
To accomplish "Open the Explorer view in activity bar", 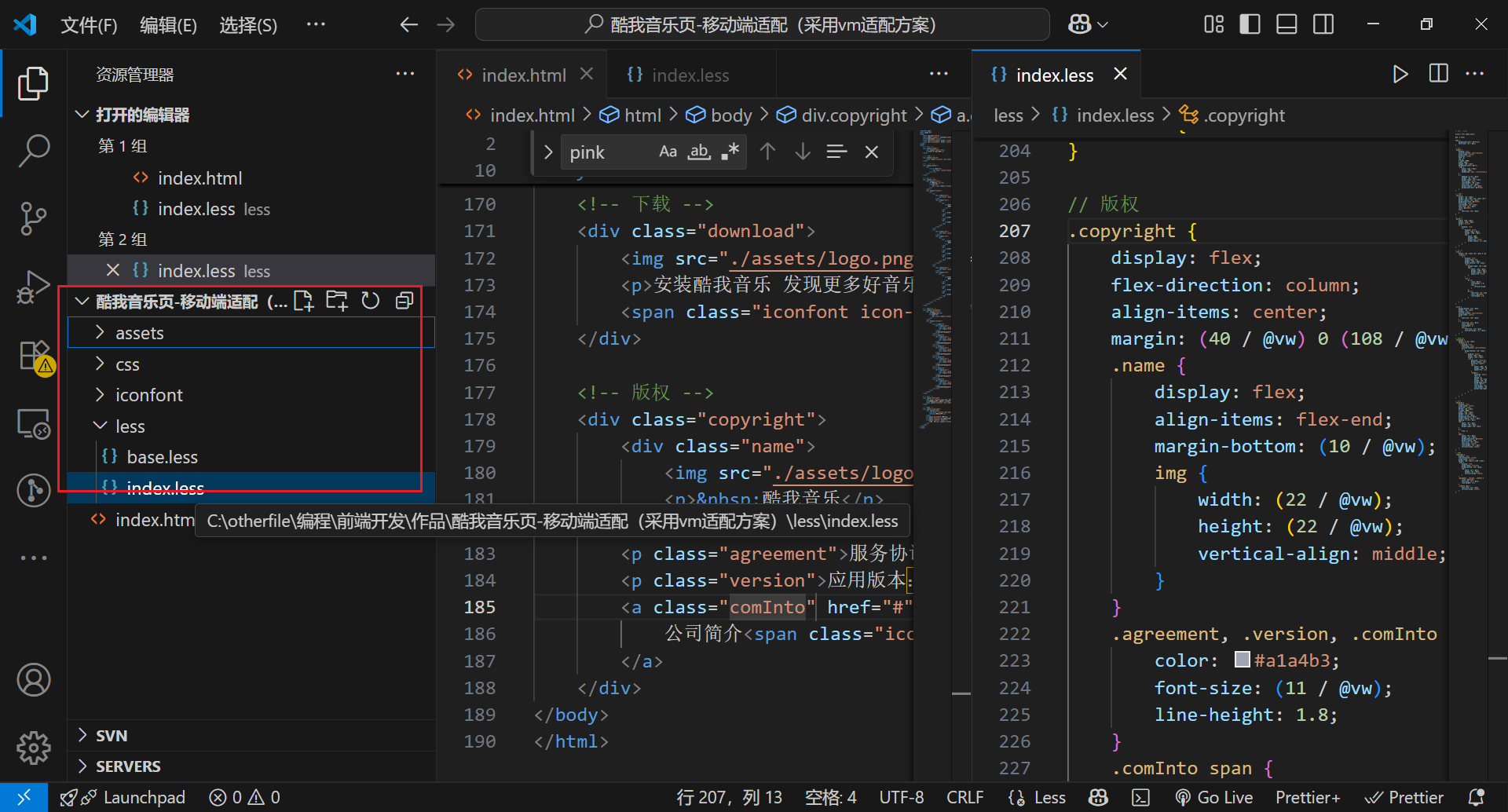I will click(33, 83).
